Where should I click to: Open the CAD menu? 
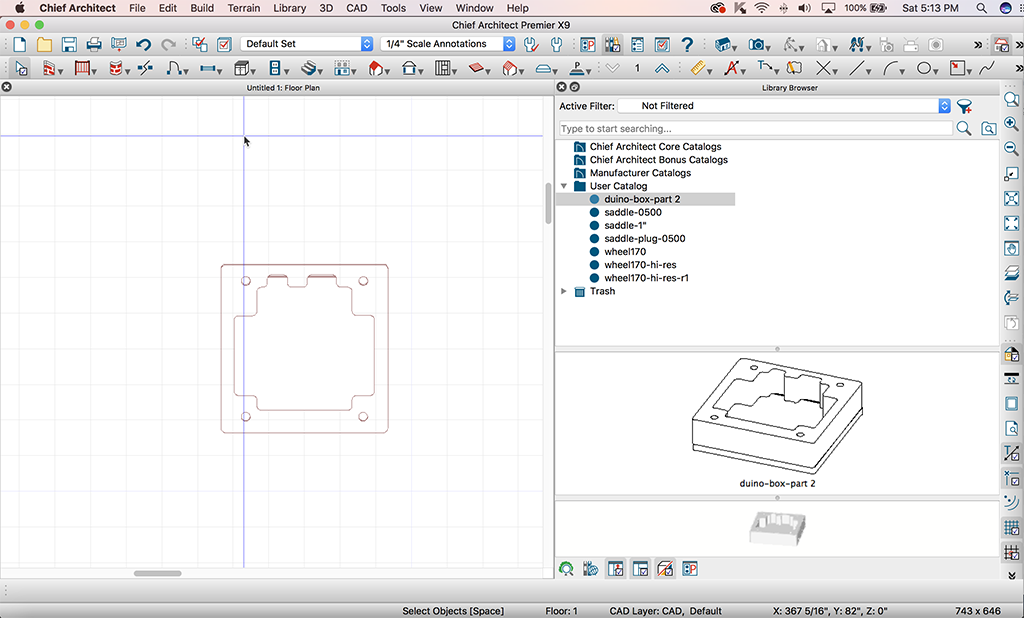click(x=358, y=8)
